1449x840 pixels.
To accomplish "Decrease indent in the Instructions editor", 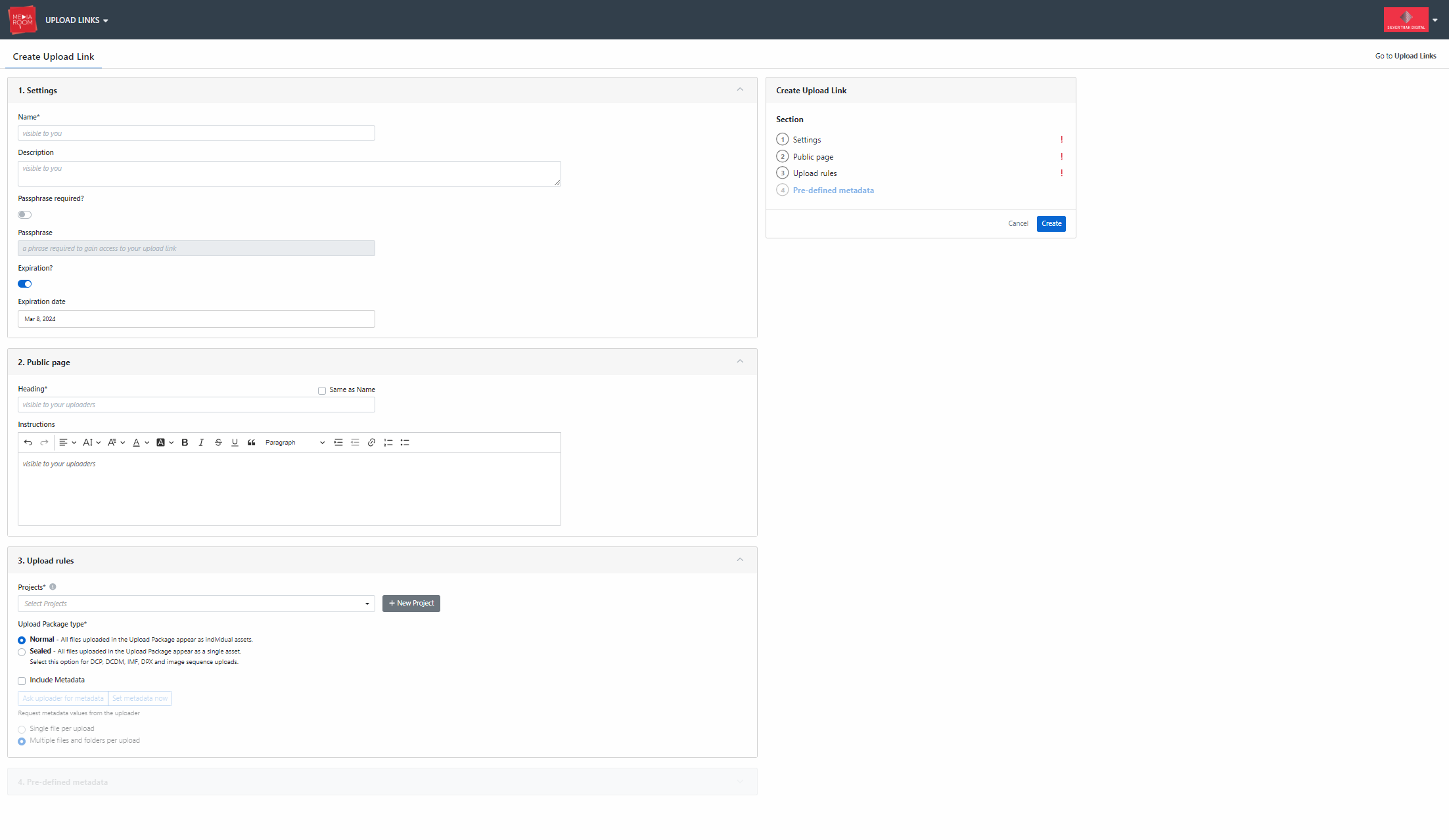I will coord(355,443).
